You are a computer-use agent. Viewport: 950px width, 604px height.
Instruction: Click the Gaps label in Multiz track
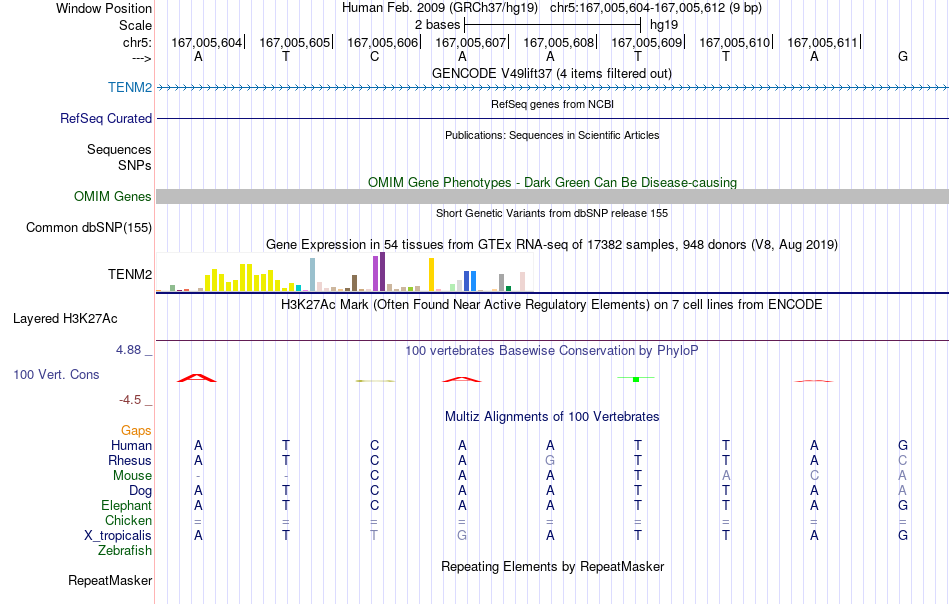(136, 431)
